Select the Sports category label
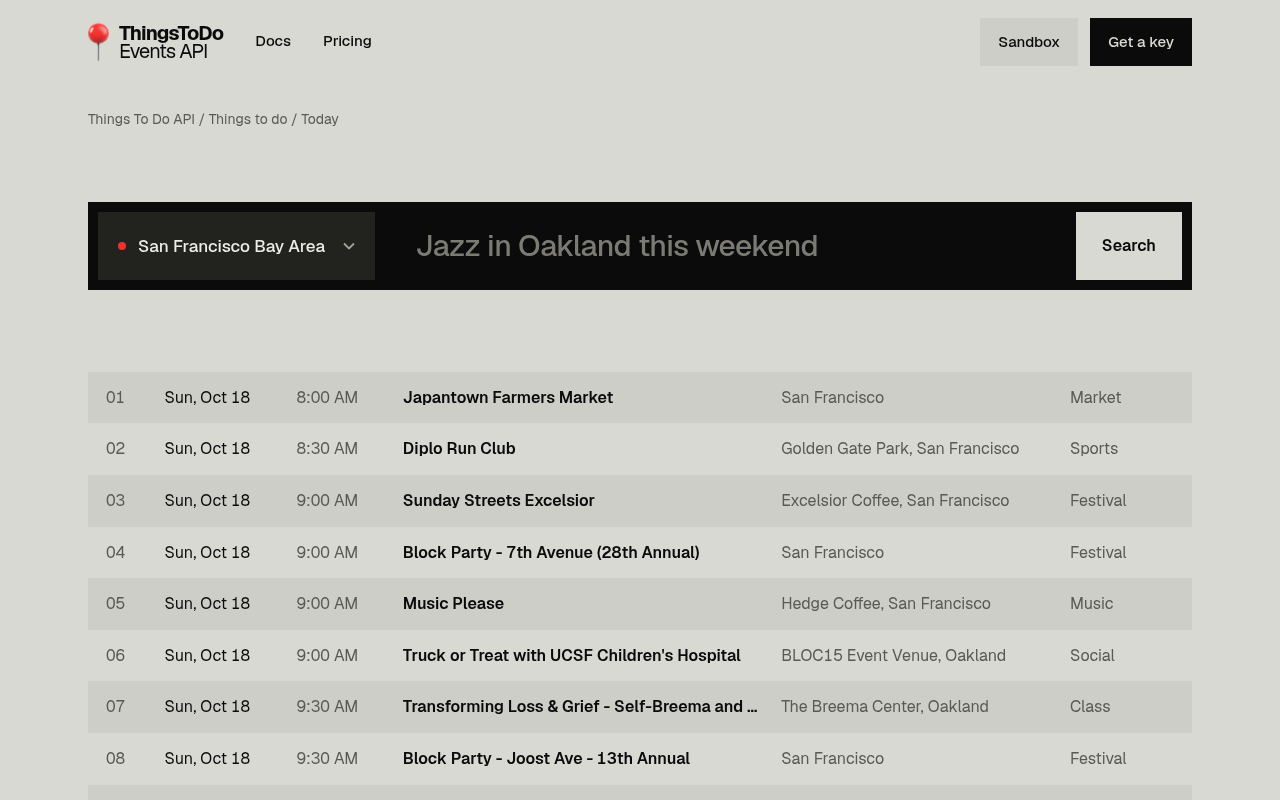 click(x=1094, y=449)
